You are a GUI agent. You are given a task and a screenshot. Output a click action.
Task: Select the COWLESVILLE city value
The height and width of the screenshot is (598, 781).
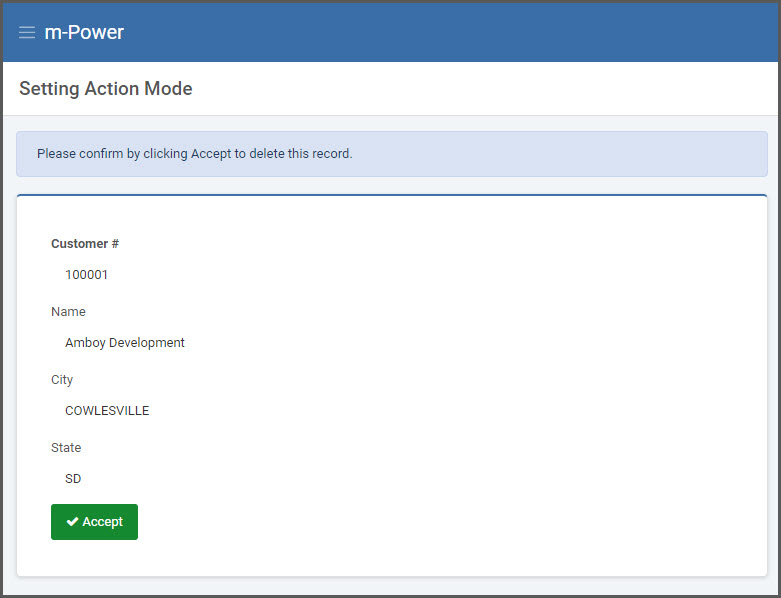107,411
